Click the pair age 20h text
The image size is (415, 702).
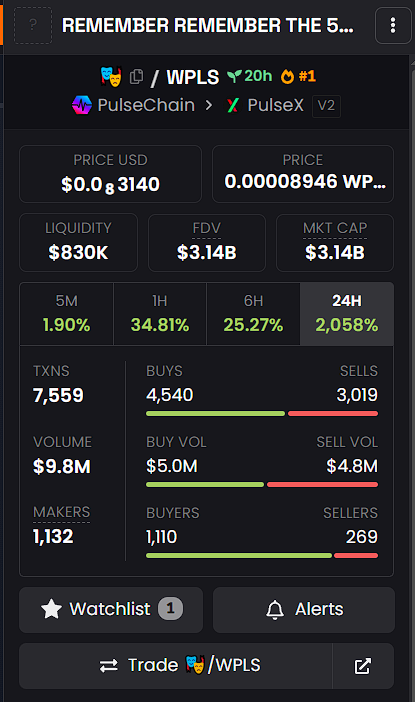click(258, 76)
